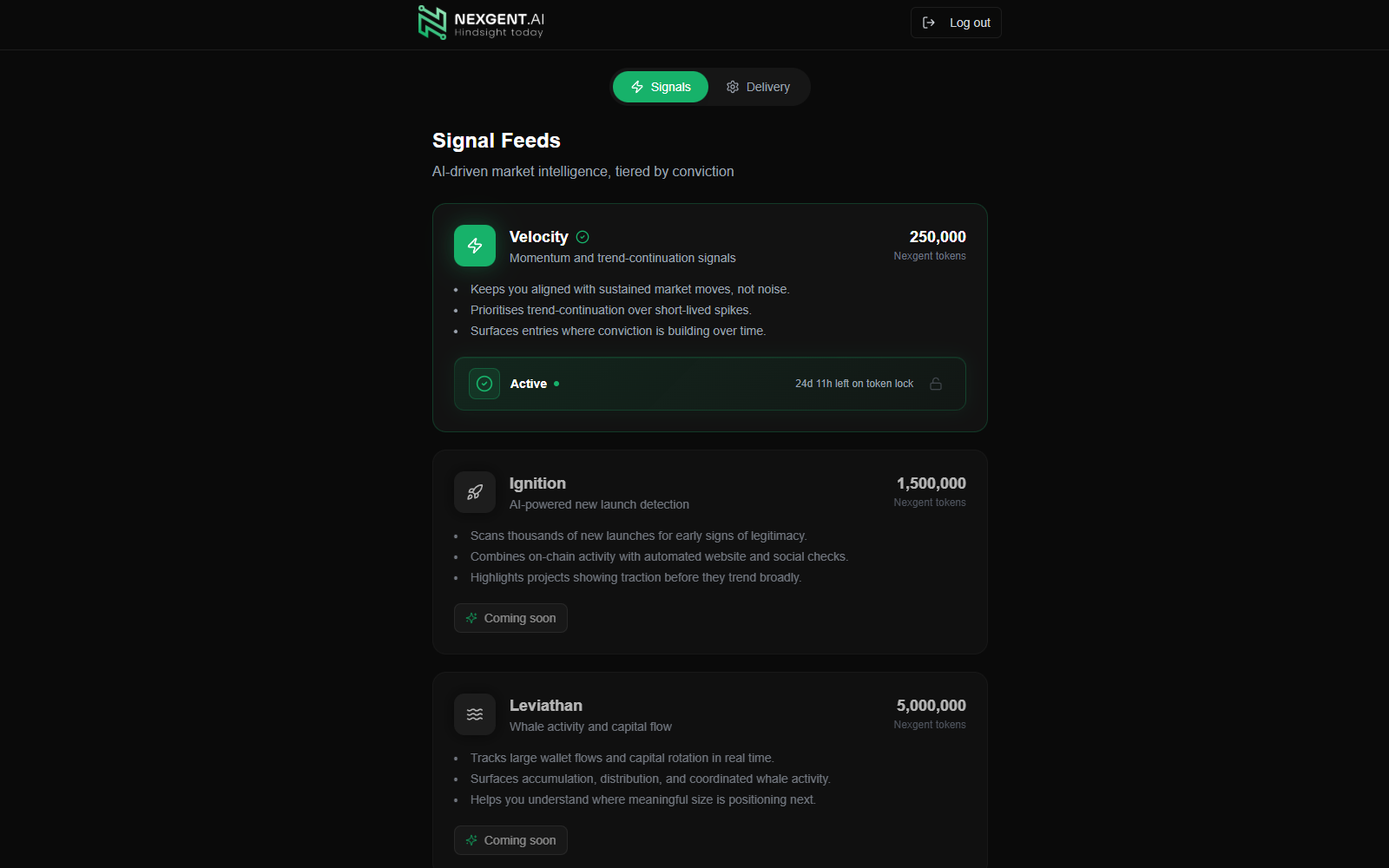The image size is (1389, 868).
Task: Click the Velocity lightning bolt icon
Action: 475,246
